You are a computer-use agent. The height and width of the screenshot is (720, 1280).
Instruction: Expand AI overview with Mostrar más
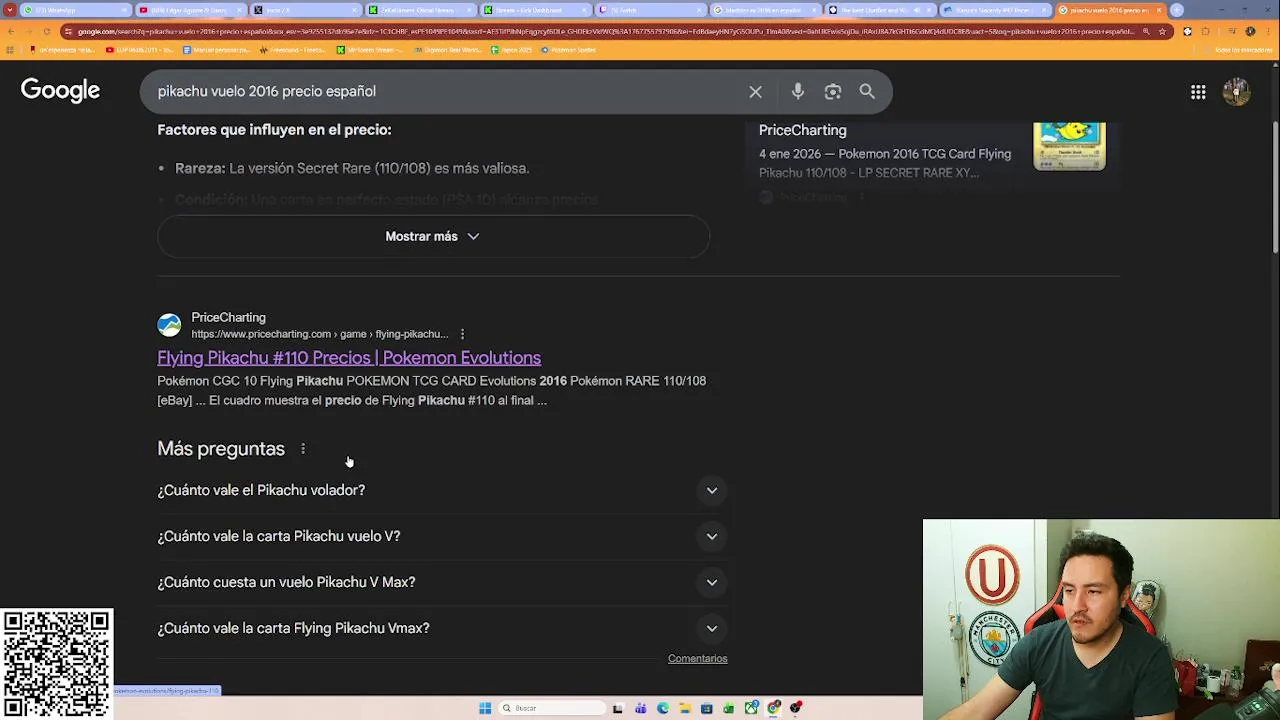433,236
